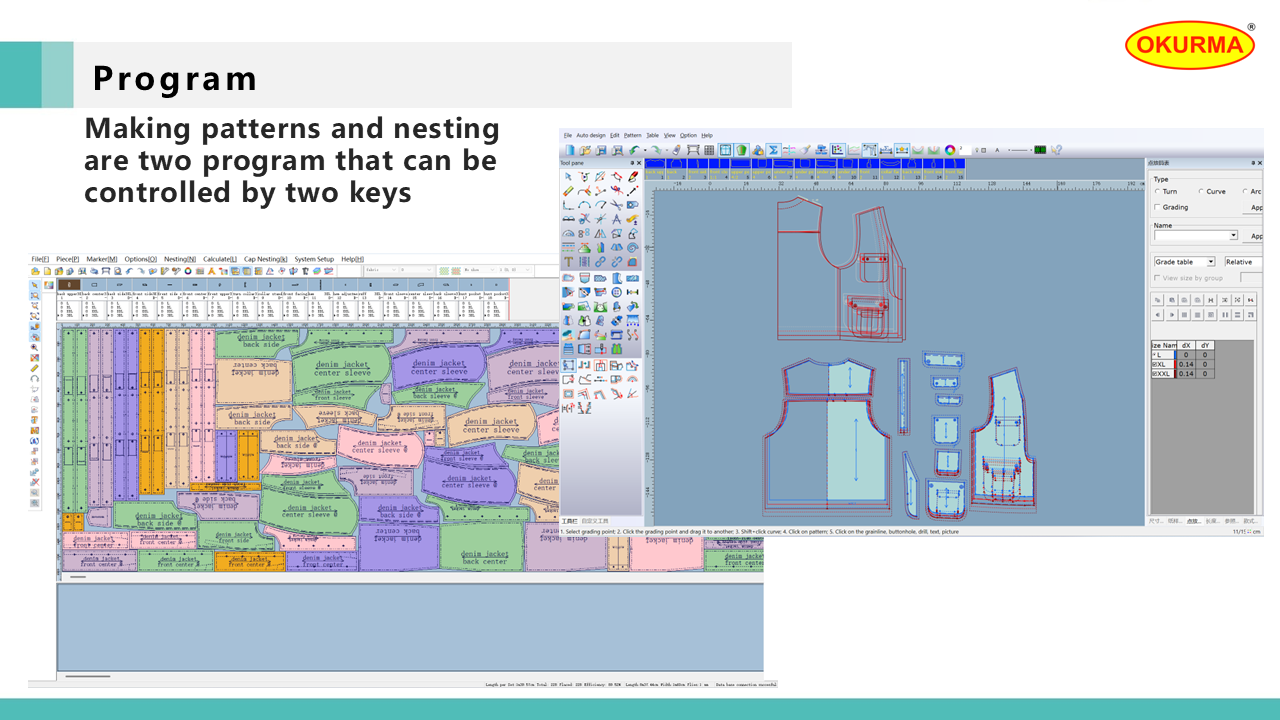Open the Cap Nesting menu
The image size is (1280, 720).
coord(265,259)
